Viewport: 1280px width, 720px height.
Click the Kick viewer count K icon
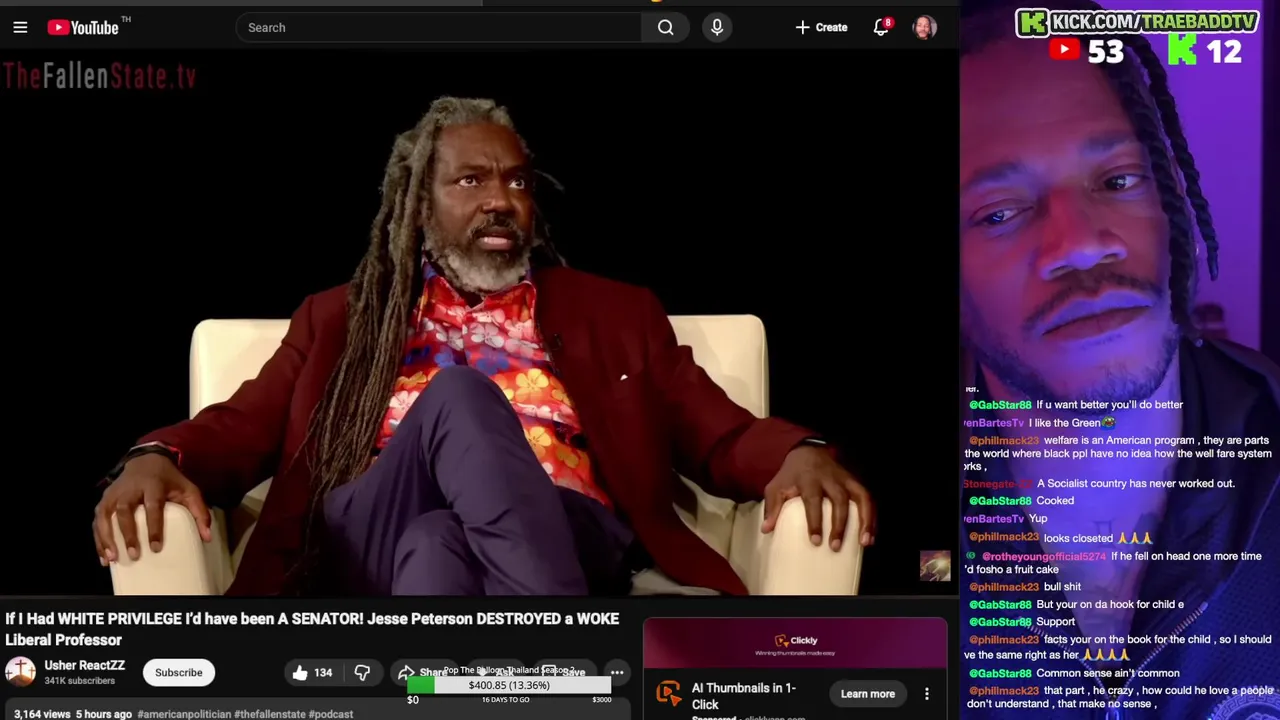coord(1182,50)
